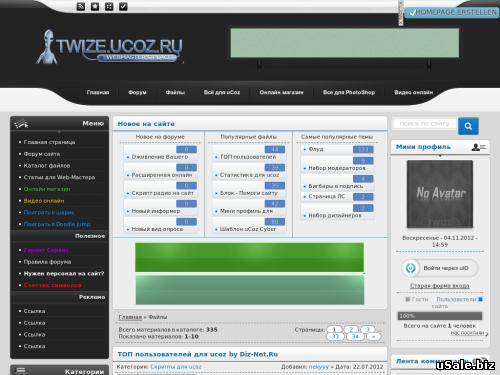Image resolution: width=500 pixels, height=375 pixels.
Task: Click the sitemap grid icon at top
Action: [109, 6]
